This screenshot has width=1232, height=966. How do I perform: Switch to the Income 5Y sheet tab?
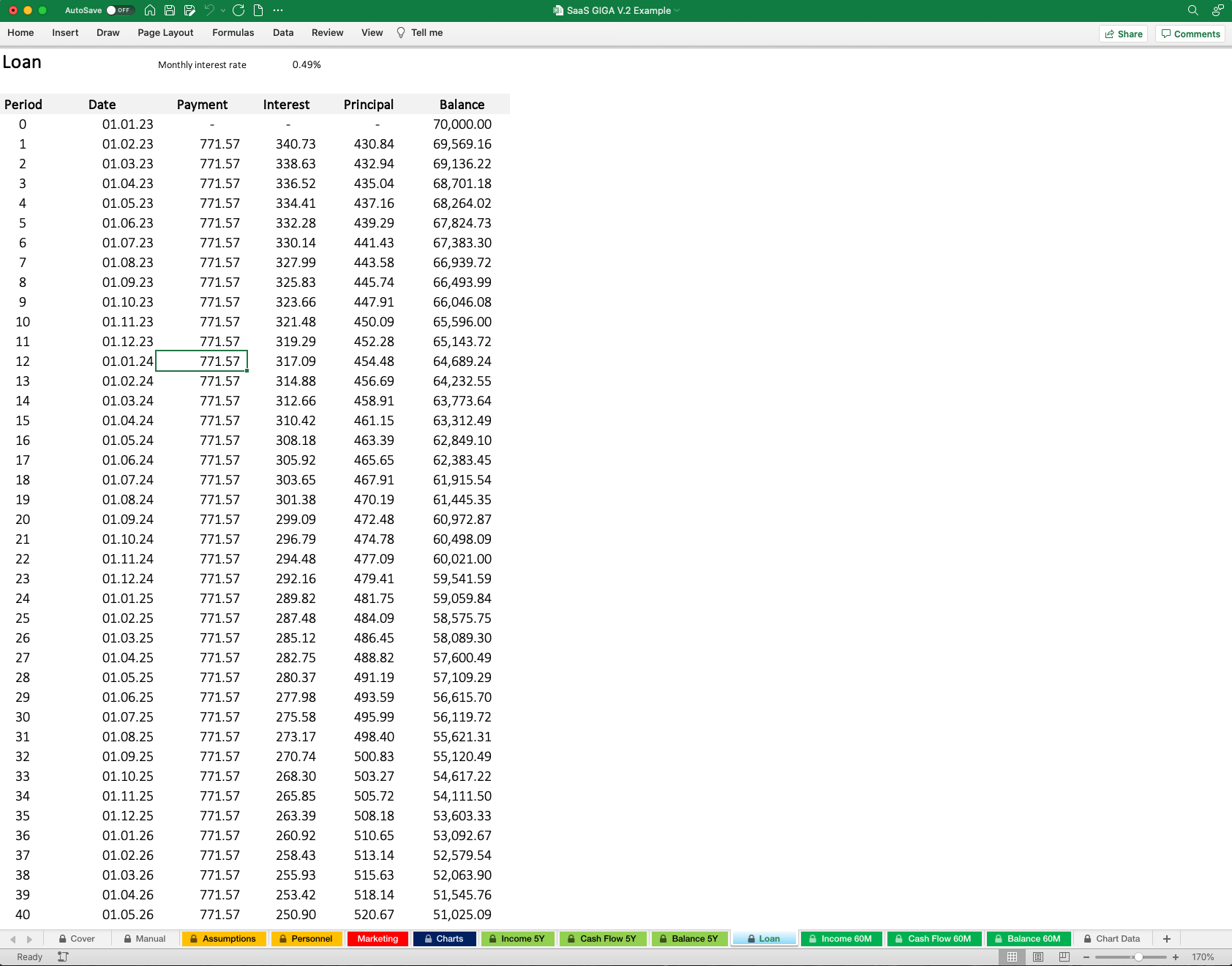coord(517,939)
